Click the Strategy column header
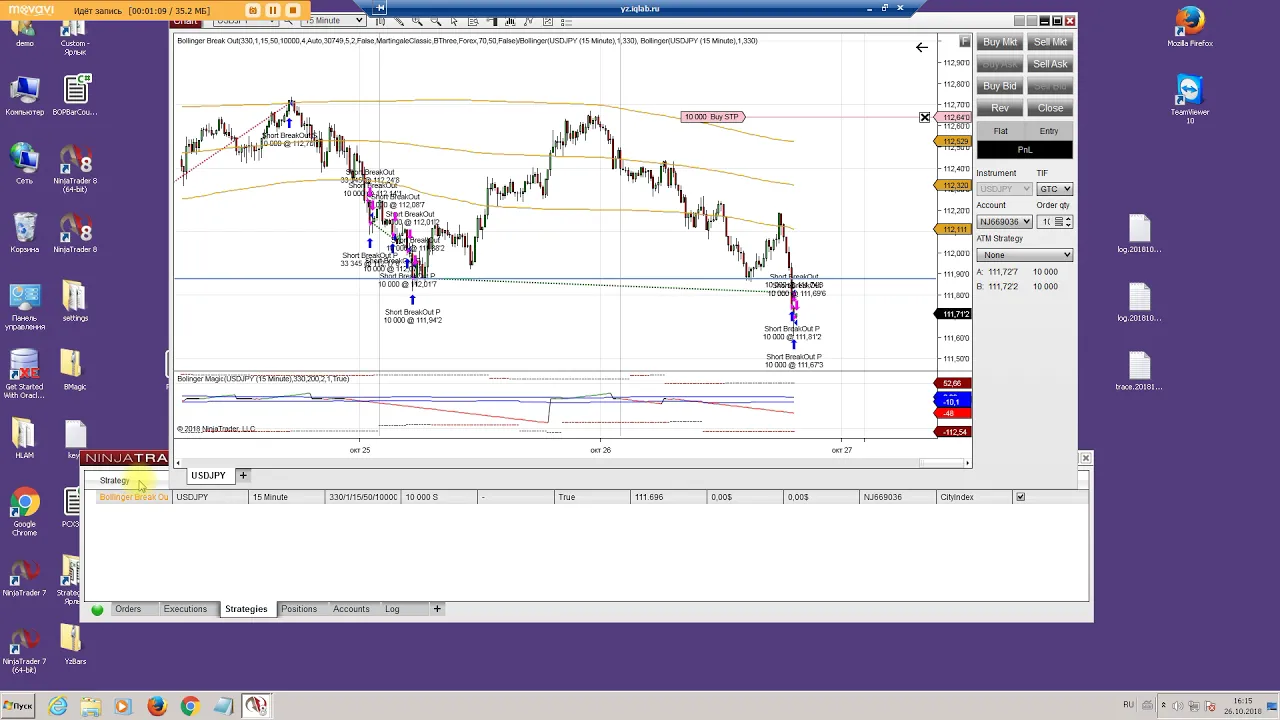Viewport: 1280px width, 720px height. click(x=114, y=481)
